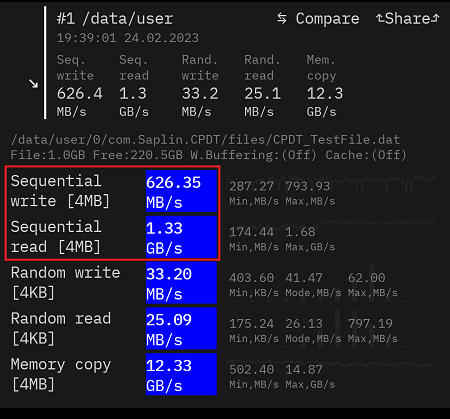Viewport: 450px width, 419px height.
Task: Select the Memory copy [4MB] row label
Action: pyautogui.click(x=61, y=374)
